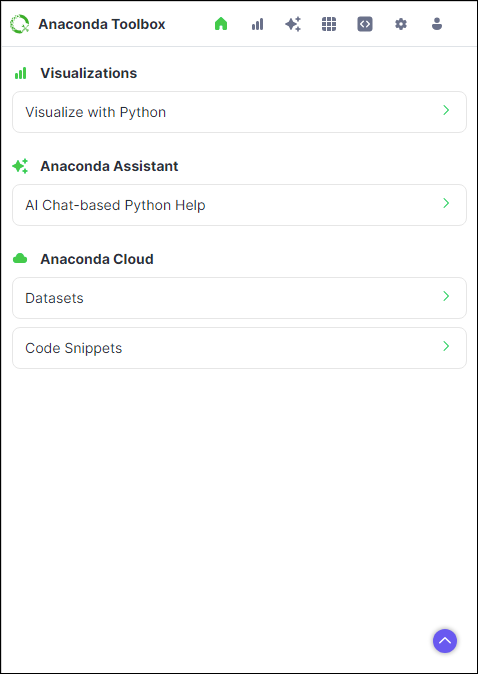The image size is (478, 674).
Task: Click the Anaconda logo icon
Action: (x=20, y=24)
